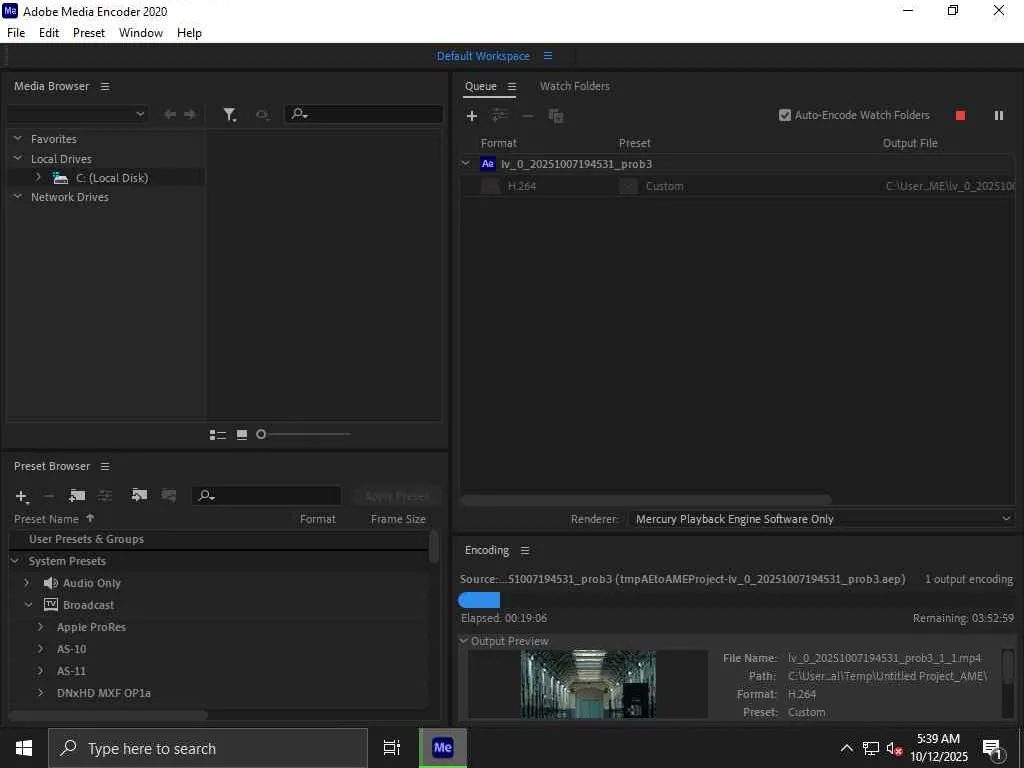Screen dimensions: 1024x768
Task: Switch Media Browser to list view
Action: (217, 434)
